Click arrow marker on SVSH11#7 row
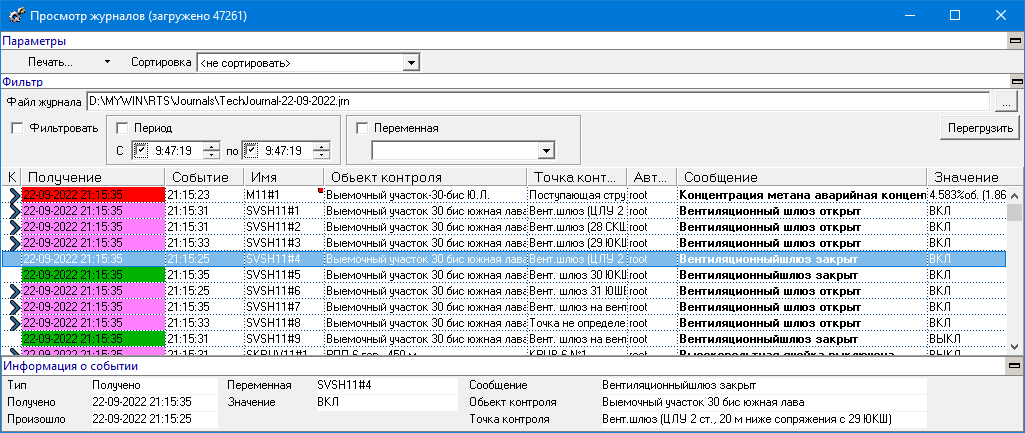1025x433 pixels. [x=14, y=307]
